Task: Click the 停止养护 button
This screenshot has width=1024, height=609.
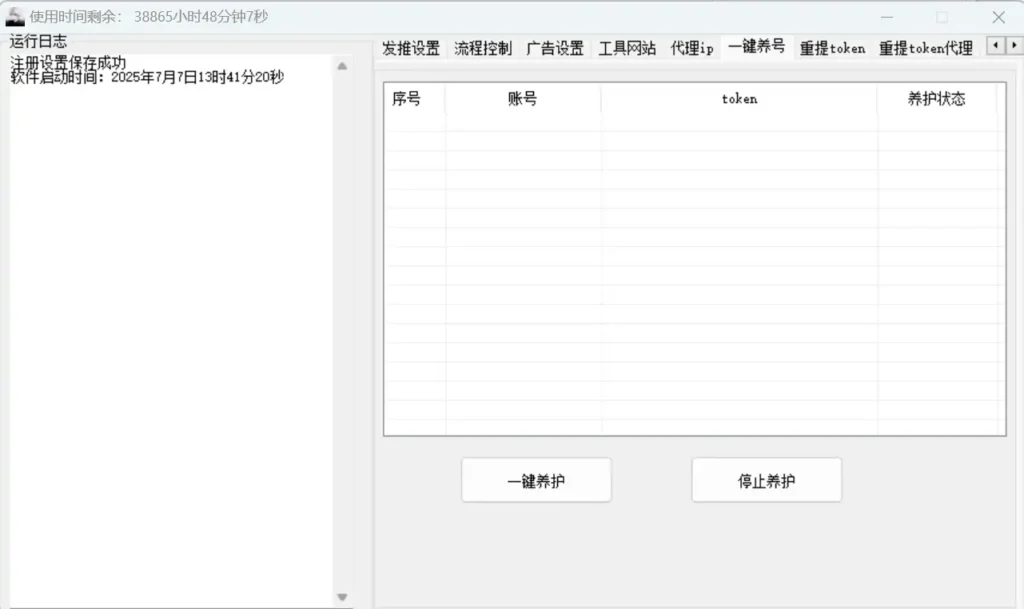Action: coord(767,480)
